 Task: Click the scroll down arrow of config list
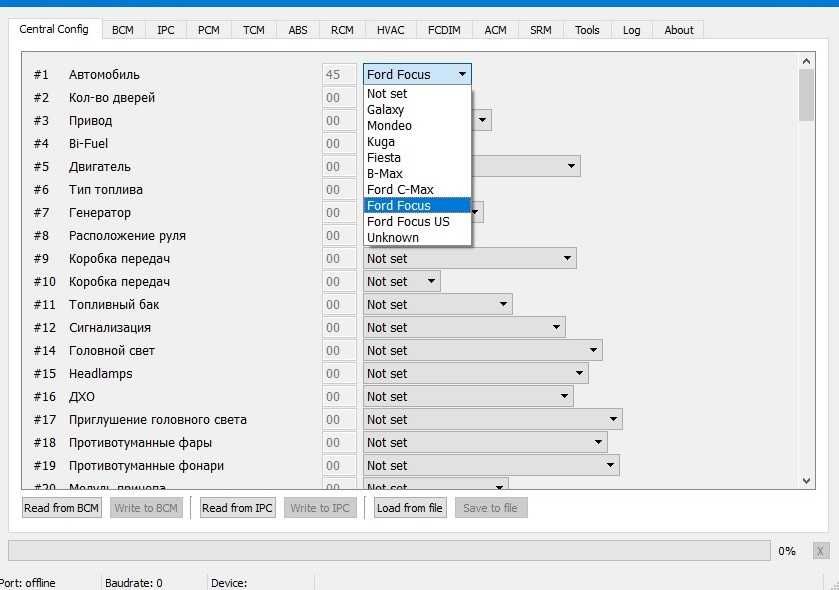coord(806,481)
